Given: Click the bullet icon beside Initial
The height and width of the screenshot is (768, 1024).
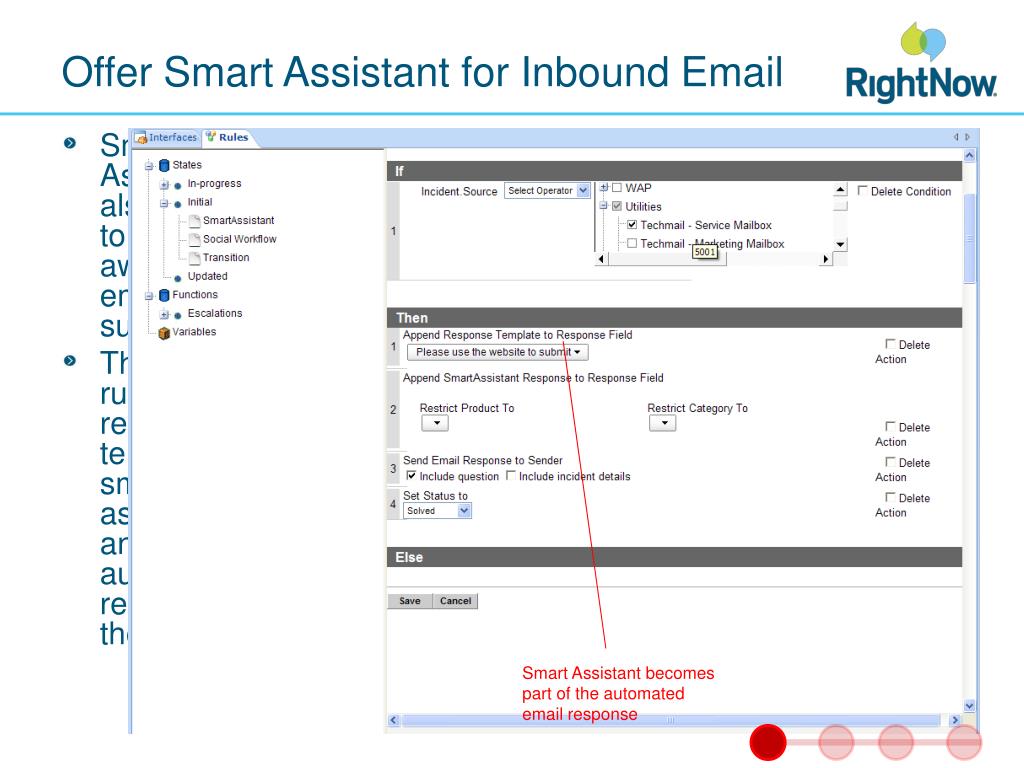Looking at the screenshot, I should click(178, 204).
